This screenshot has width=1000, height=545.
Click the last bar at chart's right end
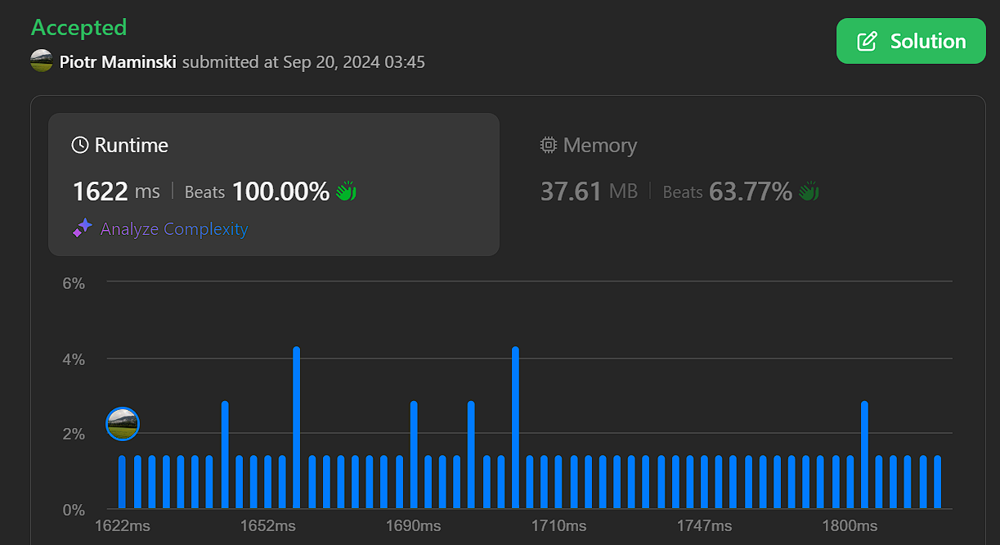click(937, 482)
